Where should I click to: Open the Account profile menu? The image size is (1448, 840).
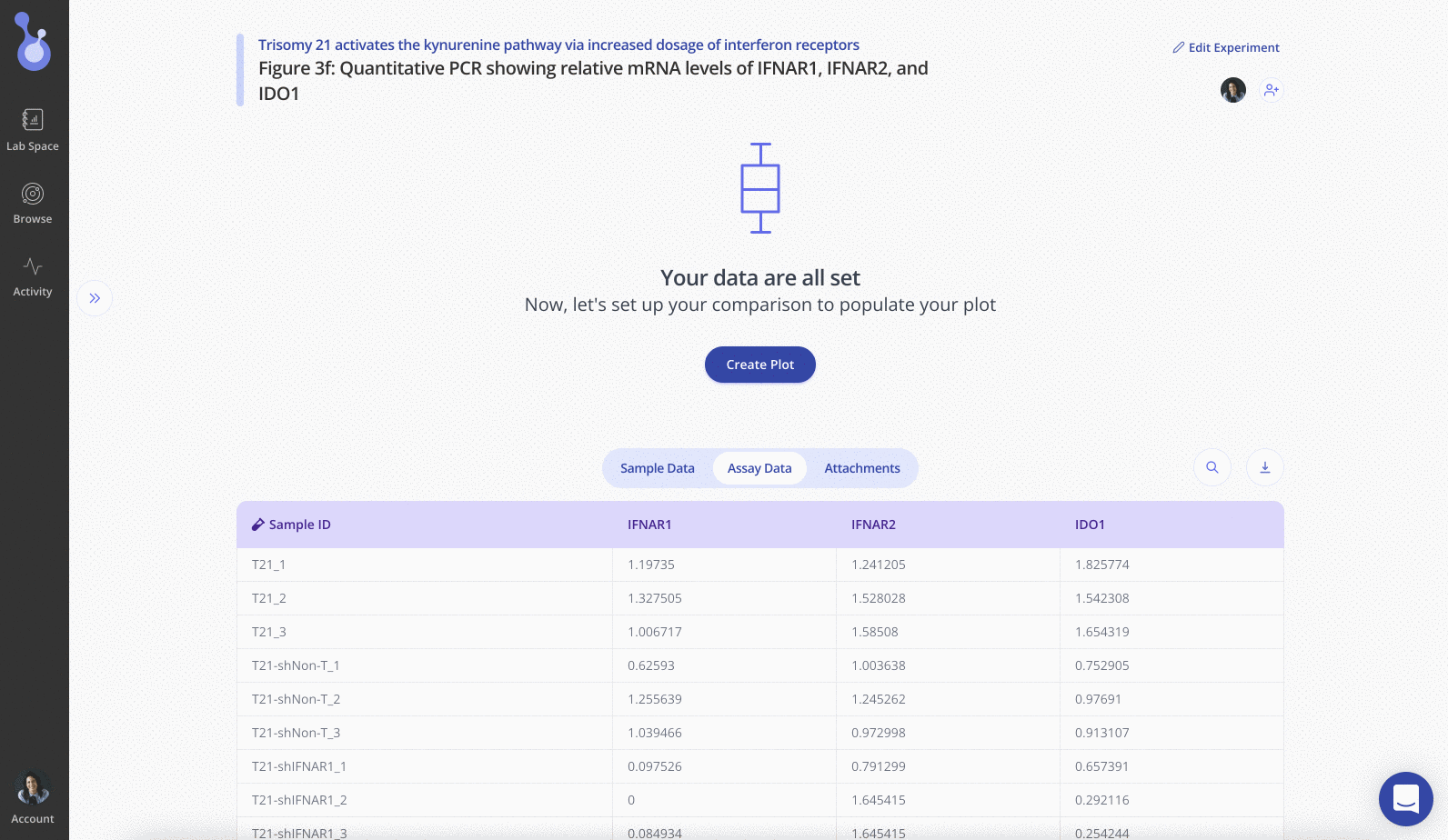[x=33, y=798]
